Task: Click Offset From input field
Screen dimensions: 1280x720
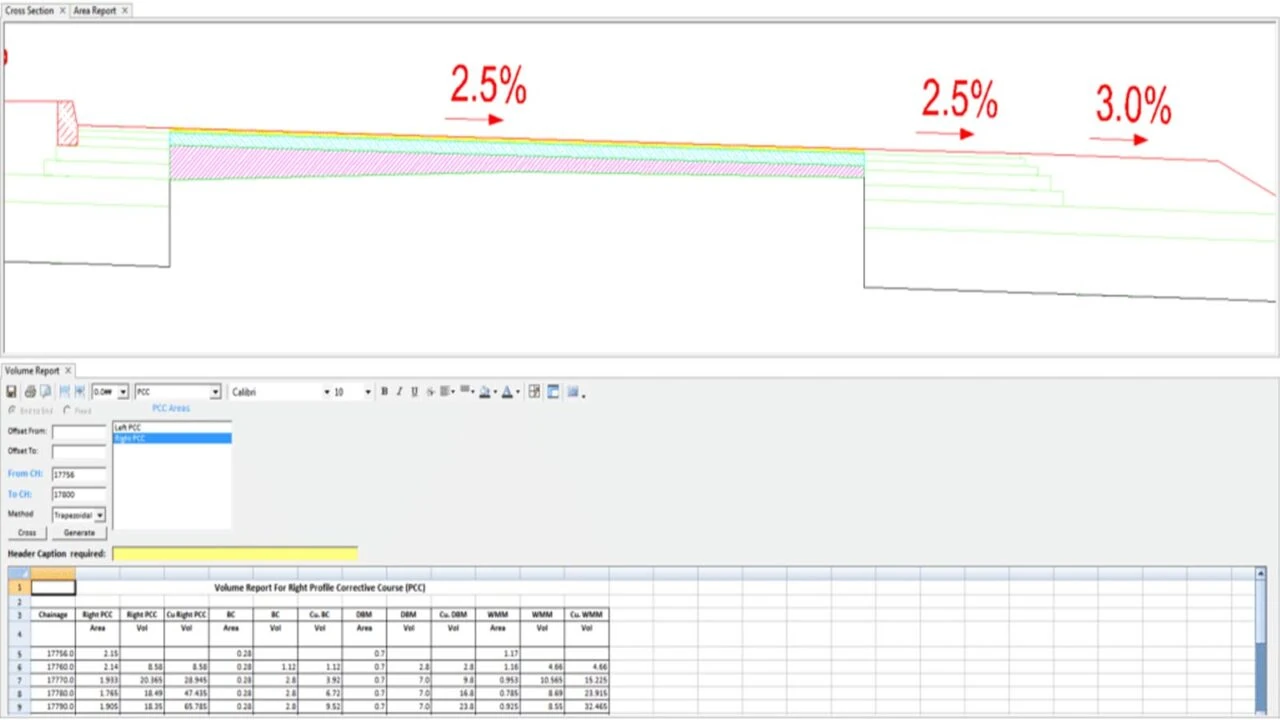Action: (79, 432)
